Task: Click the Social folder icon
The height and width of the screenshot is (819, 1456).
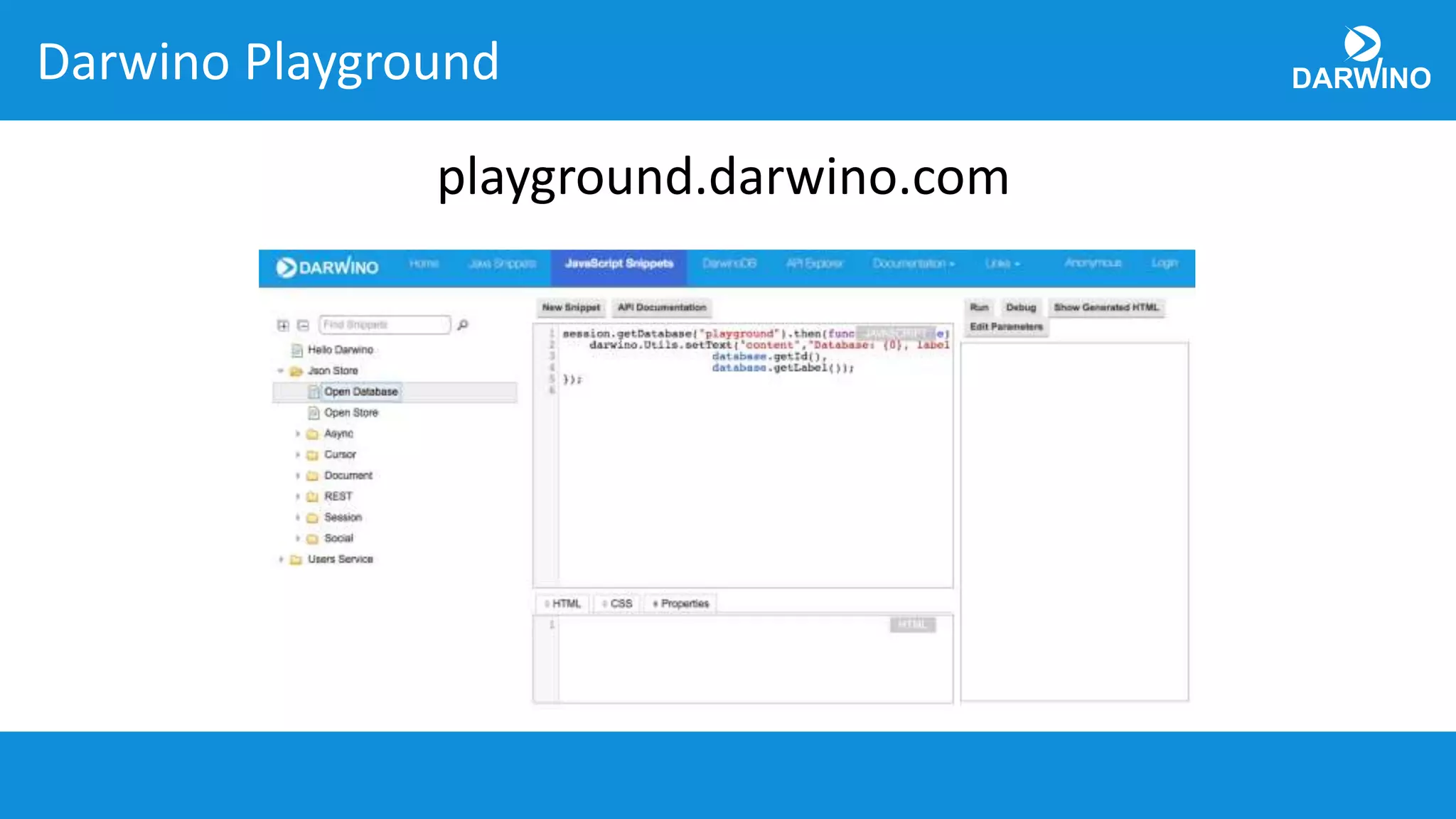Action: [312, 539]
